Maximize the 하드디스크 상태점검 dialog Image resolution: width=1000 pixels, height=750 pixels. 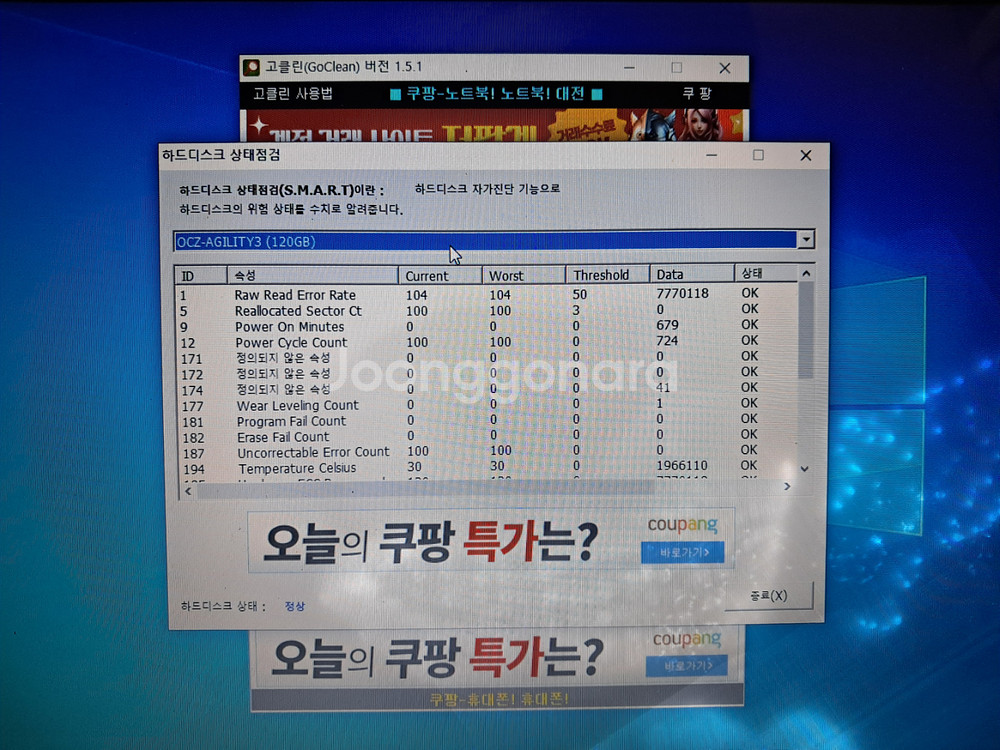[758, 155]
